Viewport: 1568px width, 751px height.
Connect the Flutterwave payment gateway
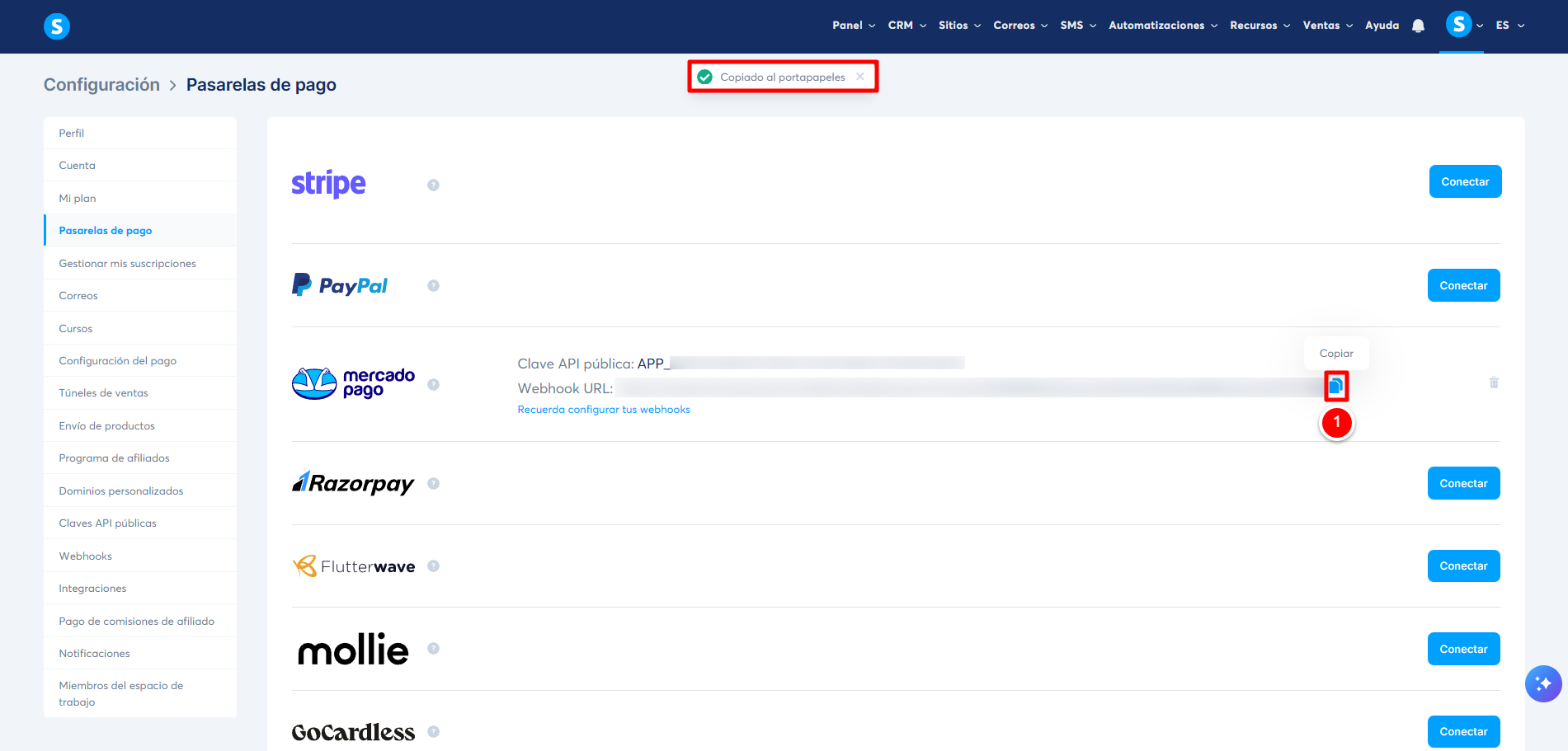1464,566
